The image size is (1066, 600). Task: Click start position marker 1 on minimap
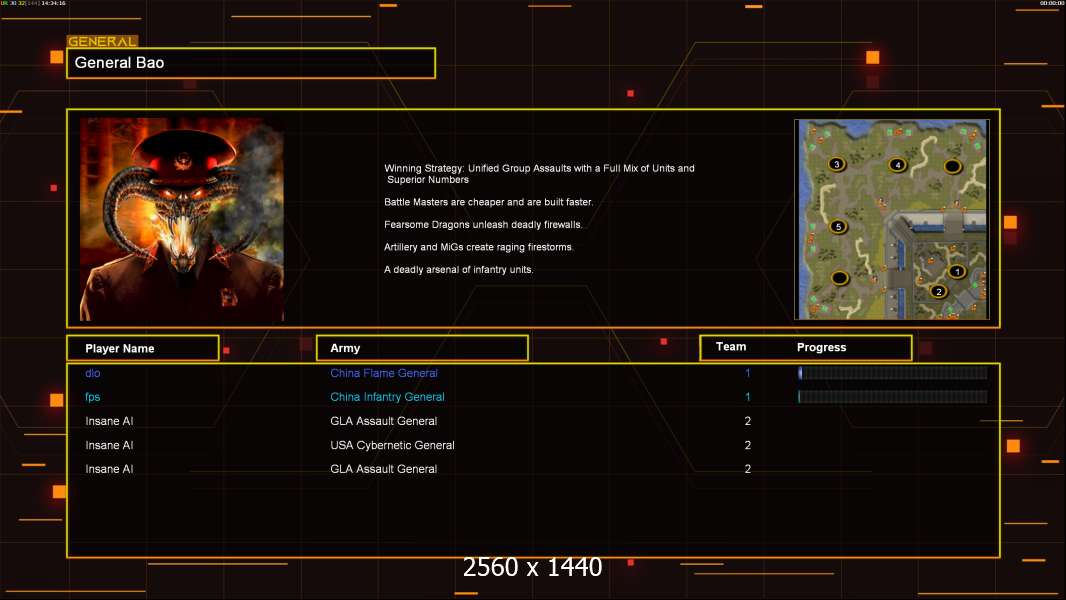pos(957,272)
